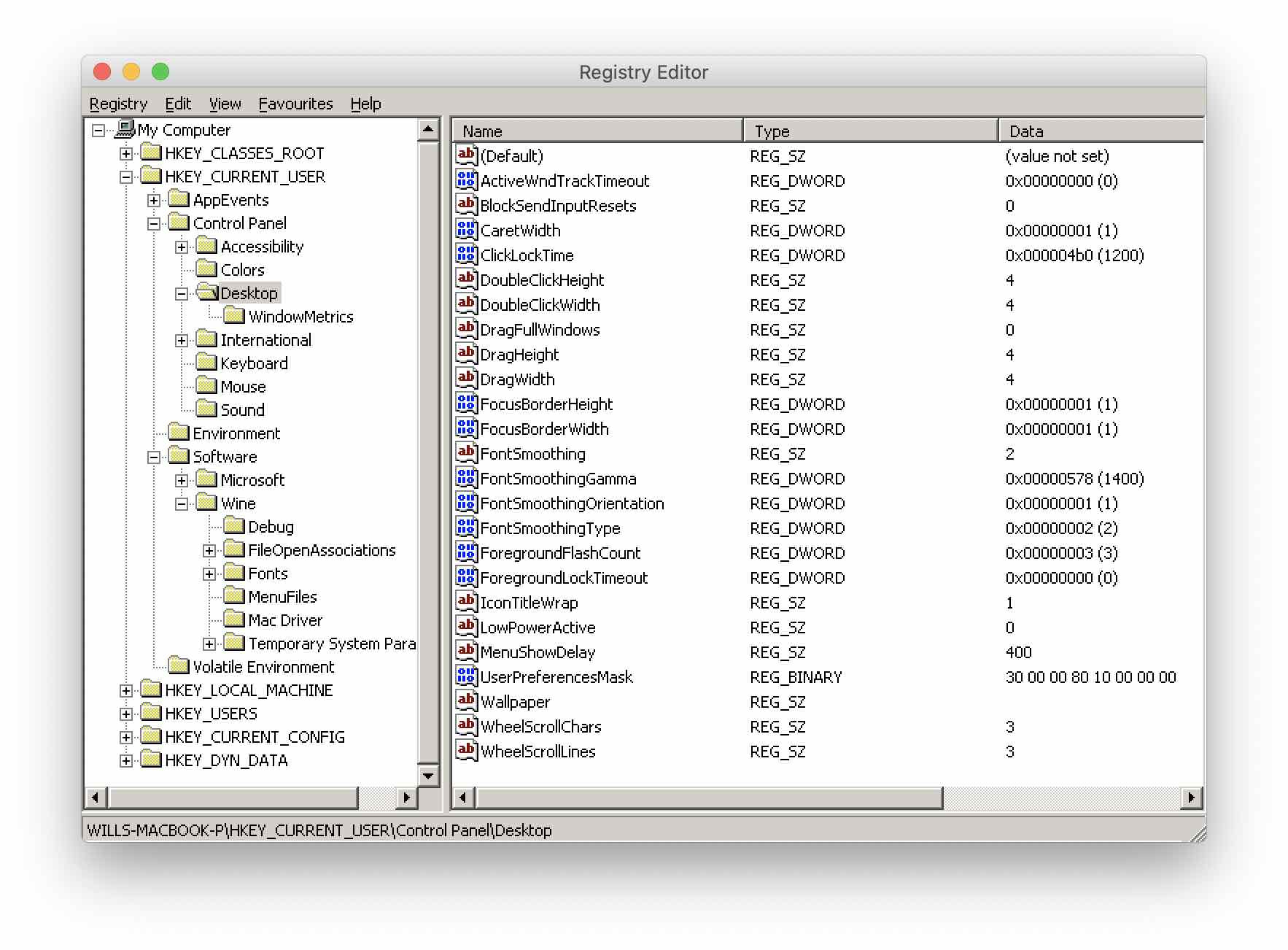Expand the Temporary System Para node
The width and height of the screenshot is (1288, 950).
[x=209, y=644]
